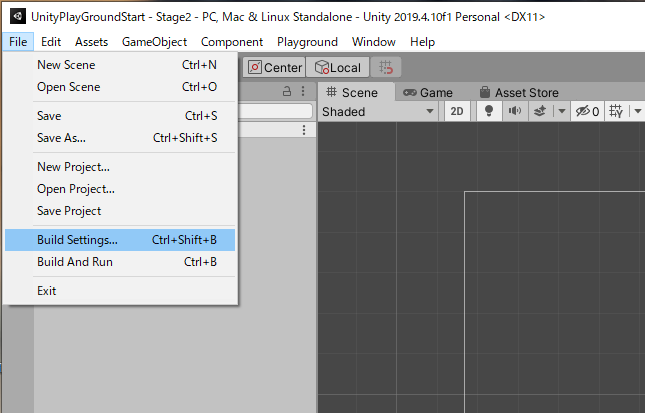Toggle scene grid visibility icon
This screenshot has width=645, height=413.
[616, 111]
